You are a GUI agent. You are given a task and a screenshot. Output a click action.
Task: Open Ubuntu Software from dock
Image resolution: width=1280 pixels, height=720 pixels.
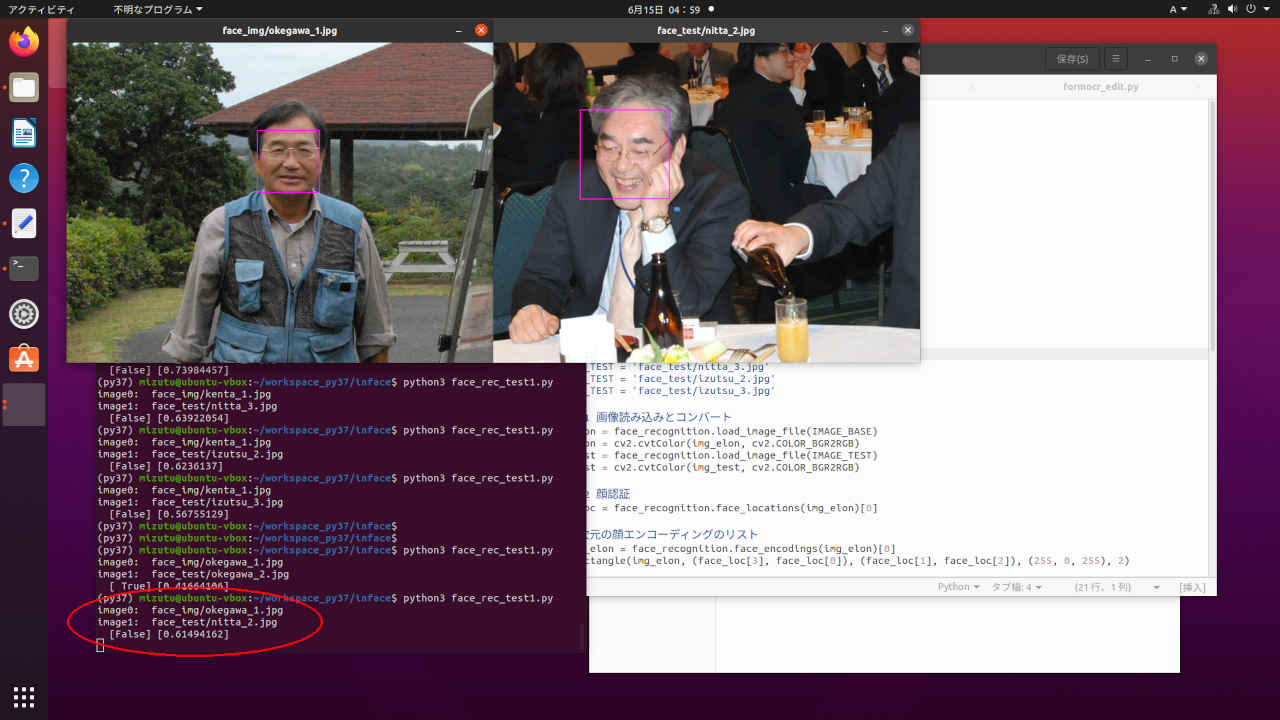point(24,359)
